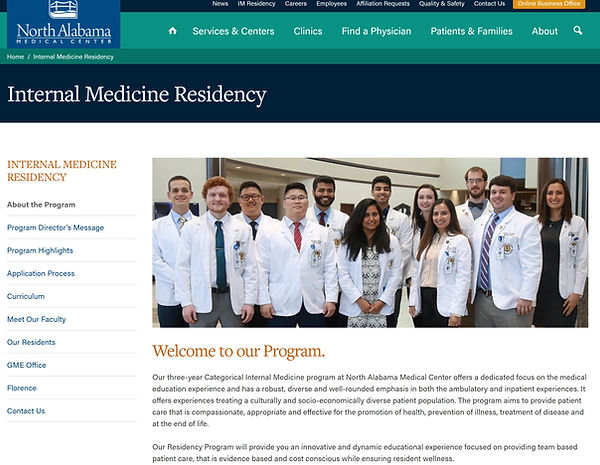The image size is (600, 465).
Task: Click the residents group photo
Action: pos(370,243)
